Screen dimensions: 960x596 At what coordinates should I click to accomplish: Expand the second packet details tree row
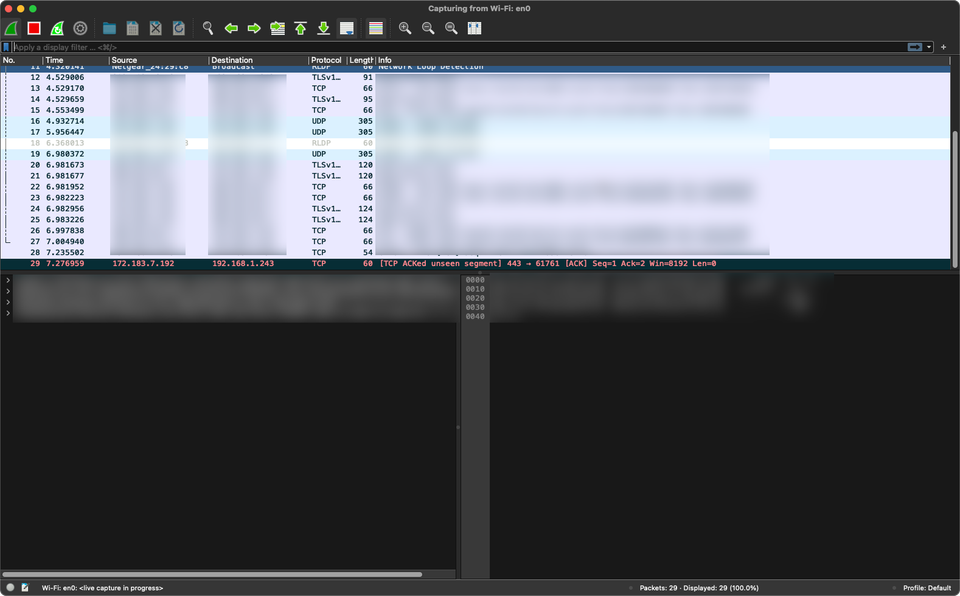point(8,291)
